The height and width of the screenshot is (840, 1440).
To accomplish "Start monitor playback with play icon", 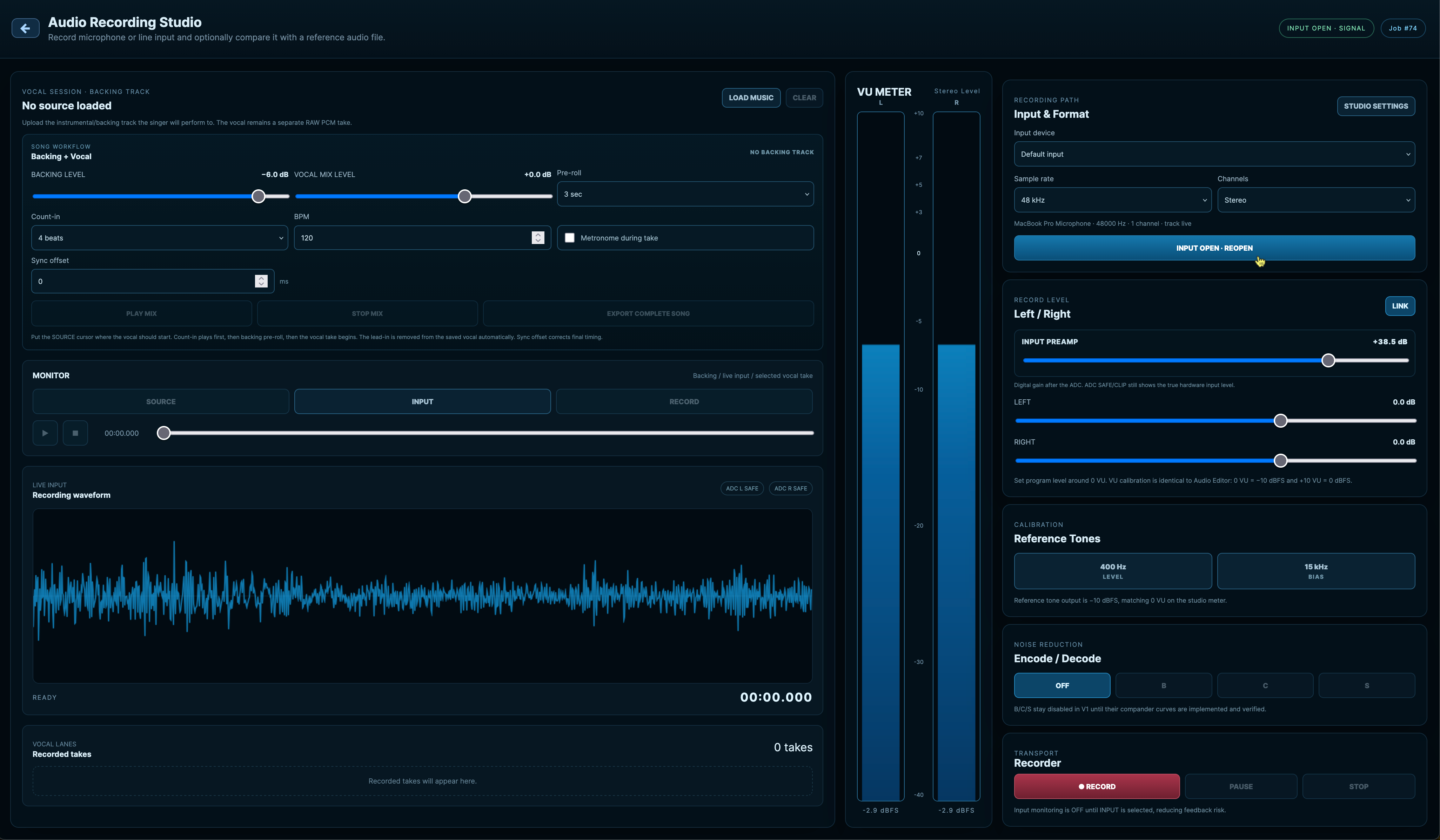I will click(45, 433).
